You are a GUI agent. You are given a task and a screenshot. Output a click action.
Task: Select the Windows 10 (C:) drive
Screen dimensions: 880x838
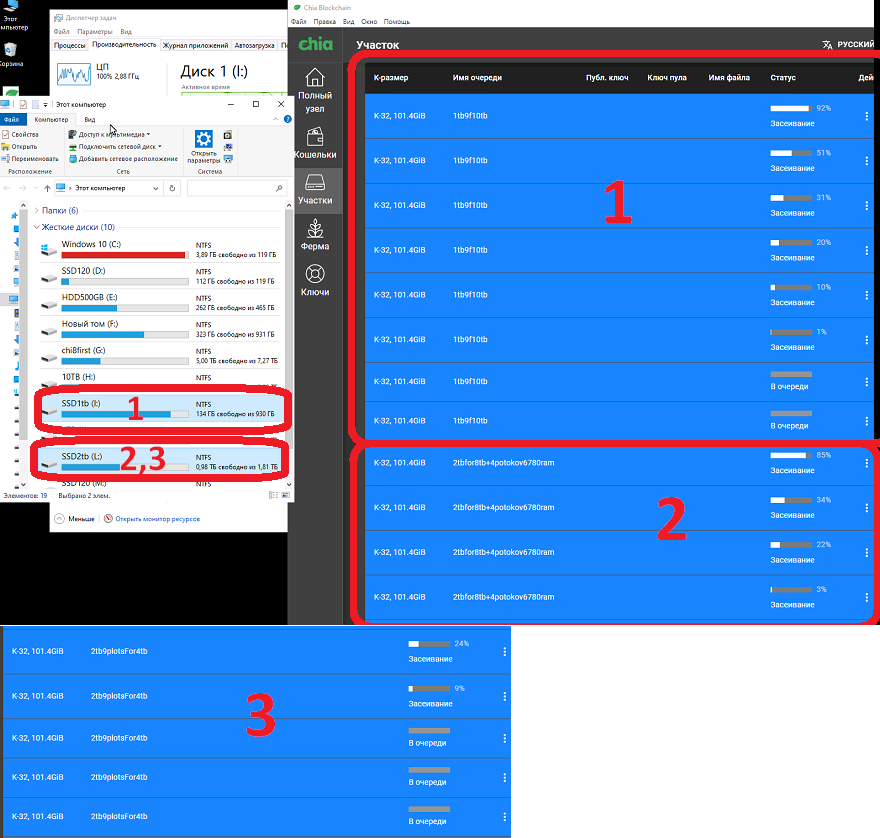[159, 249]
